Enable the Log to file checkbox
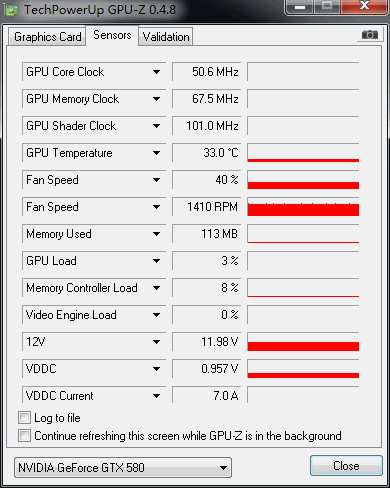The width and height of the screenshot is (390, 488). [x=24, y=418]
